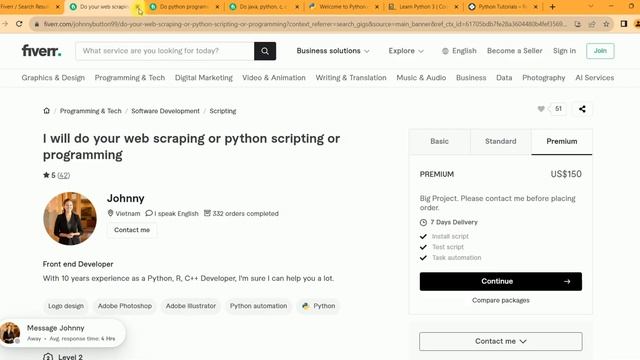The height and width of the screenshot is (360, 640).
Task: Click Contact me beside Johnny's photo
Action: (x=132, y=230)
